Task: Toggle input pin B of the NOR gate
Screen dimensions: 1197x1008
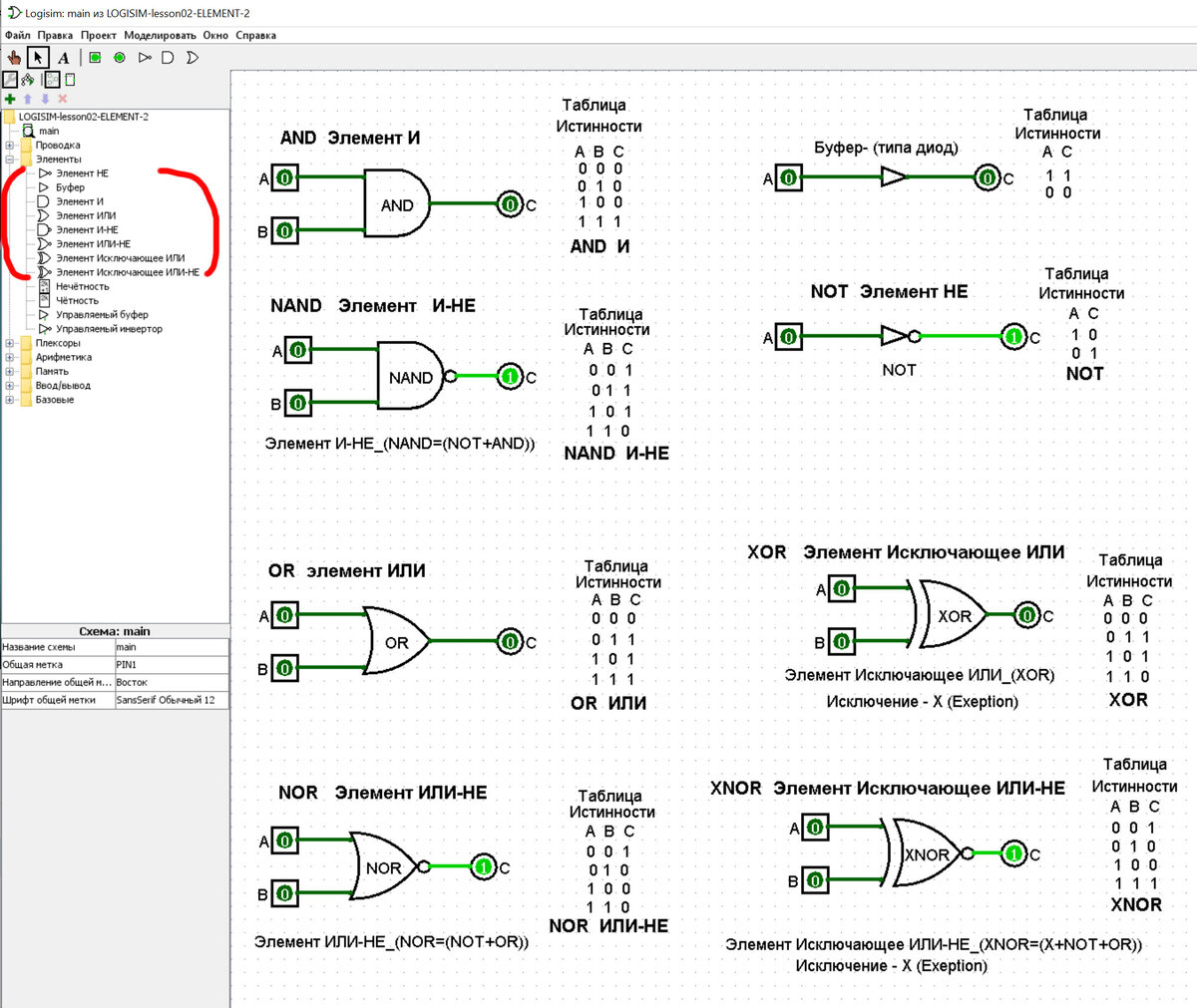Action: pyautogui.click(x=284, y=894)
